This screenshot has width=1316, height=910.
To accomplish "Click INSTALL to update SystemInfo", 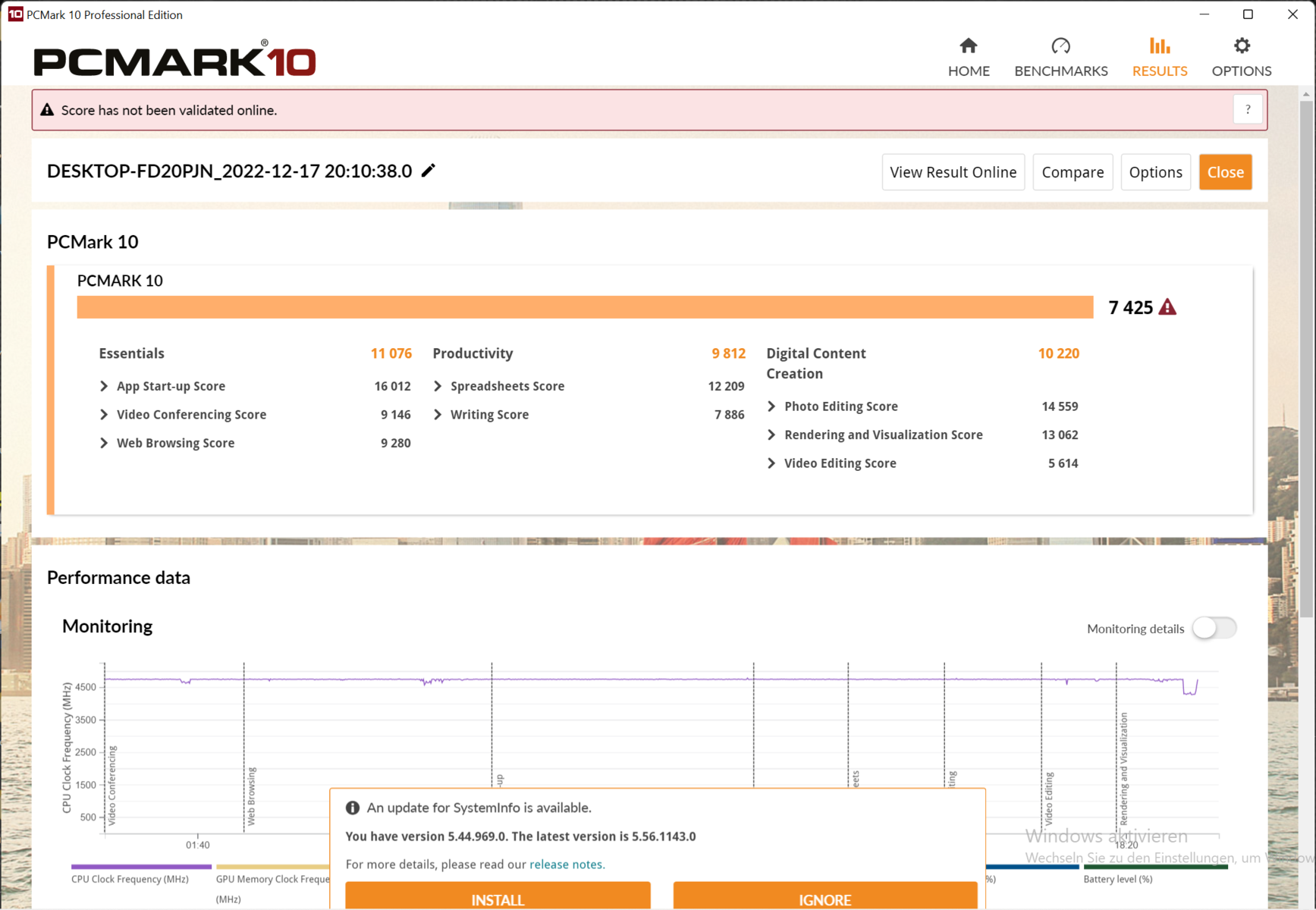I will tap(498, 896).
